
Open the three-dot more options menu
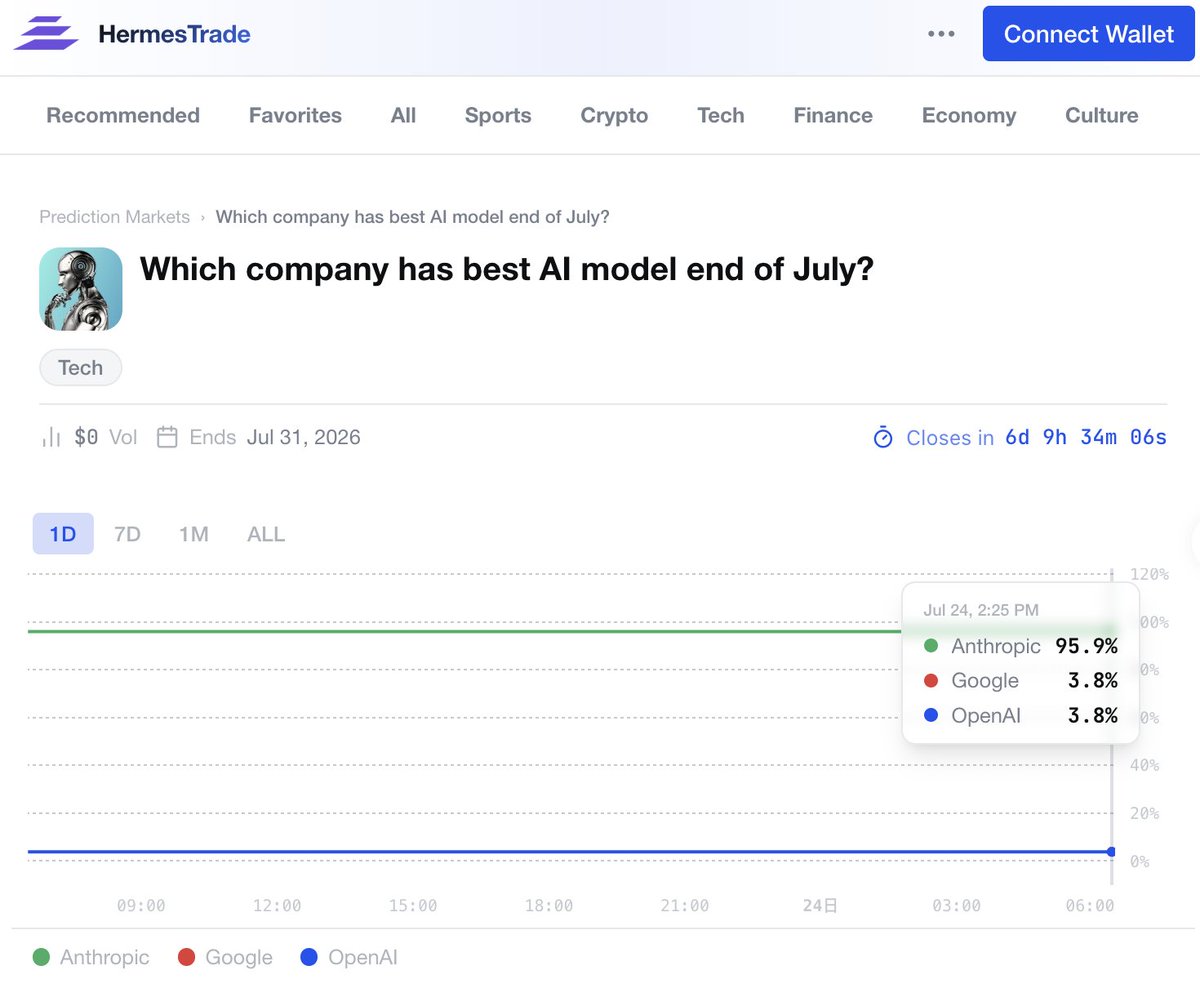pyautogui.click(x=941, y=34)
